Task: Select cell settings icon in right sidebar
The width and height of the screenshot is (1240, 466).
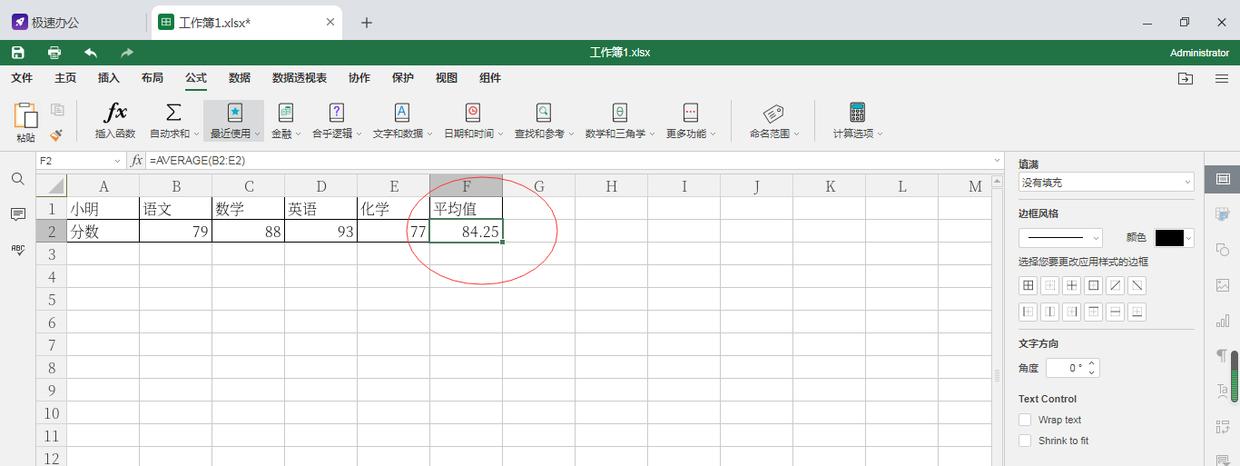Action: 1222,179
